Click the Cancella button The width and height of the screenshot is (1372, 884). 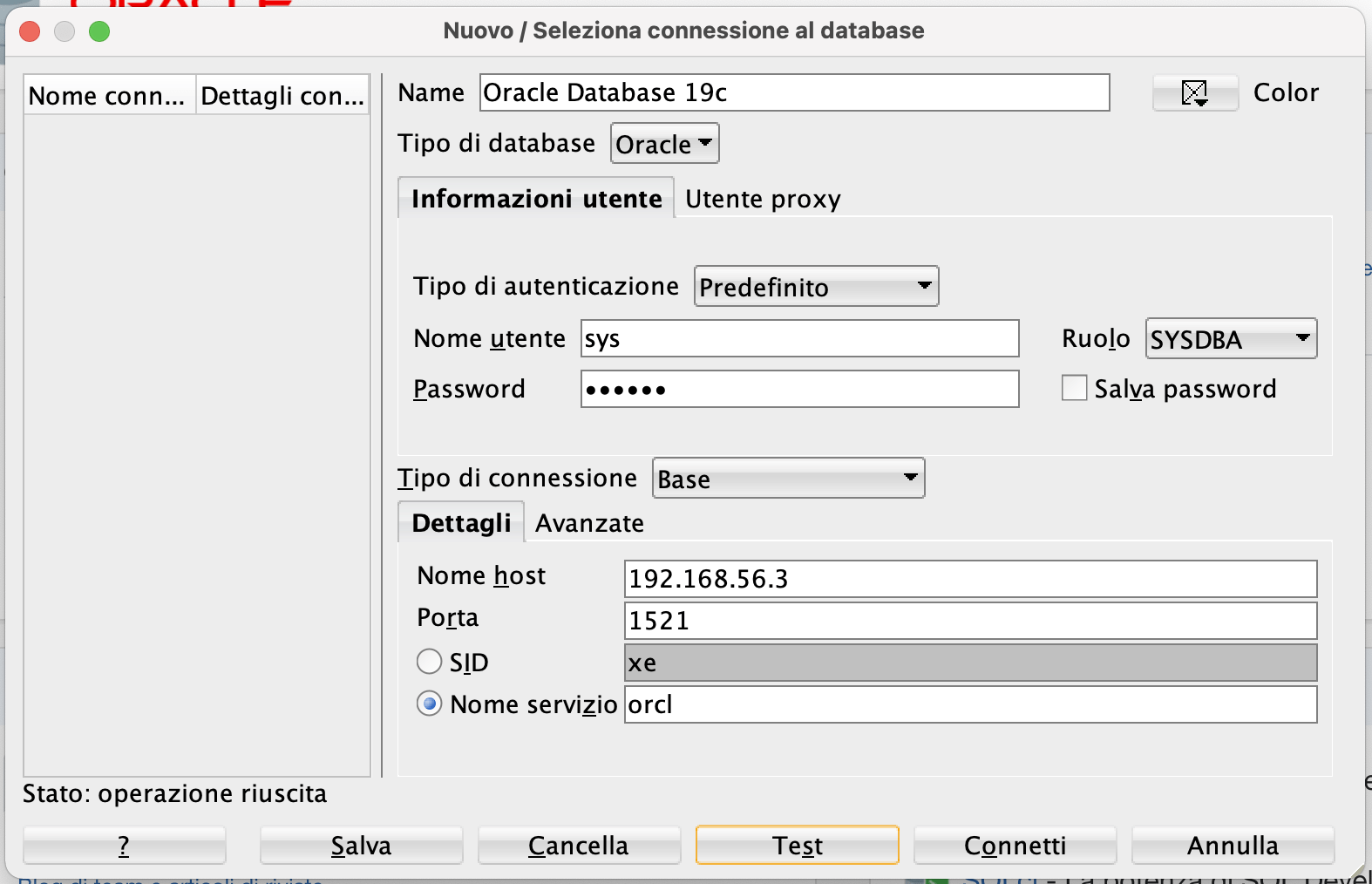(579, 846)
